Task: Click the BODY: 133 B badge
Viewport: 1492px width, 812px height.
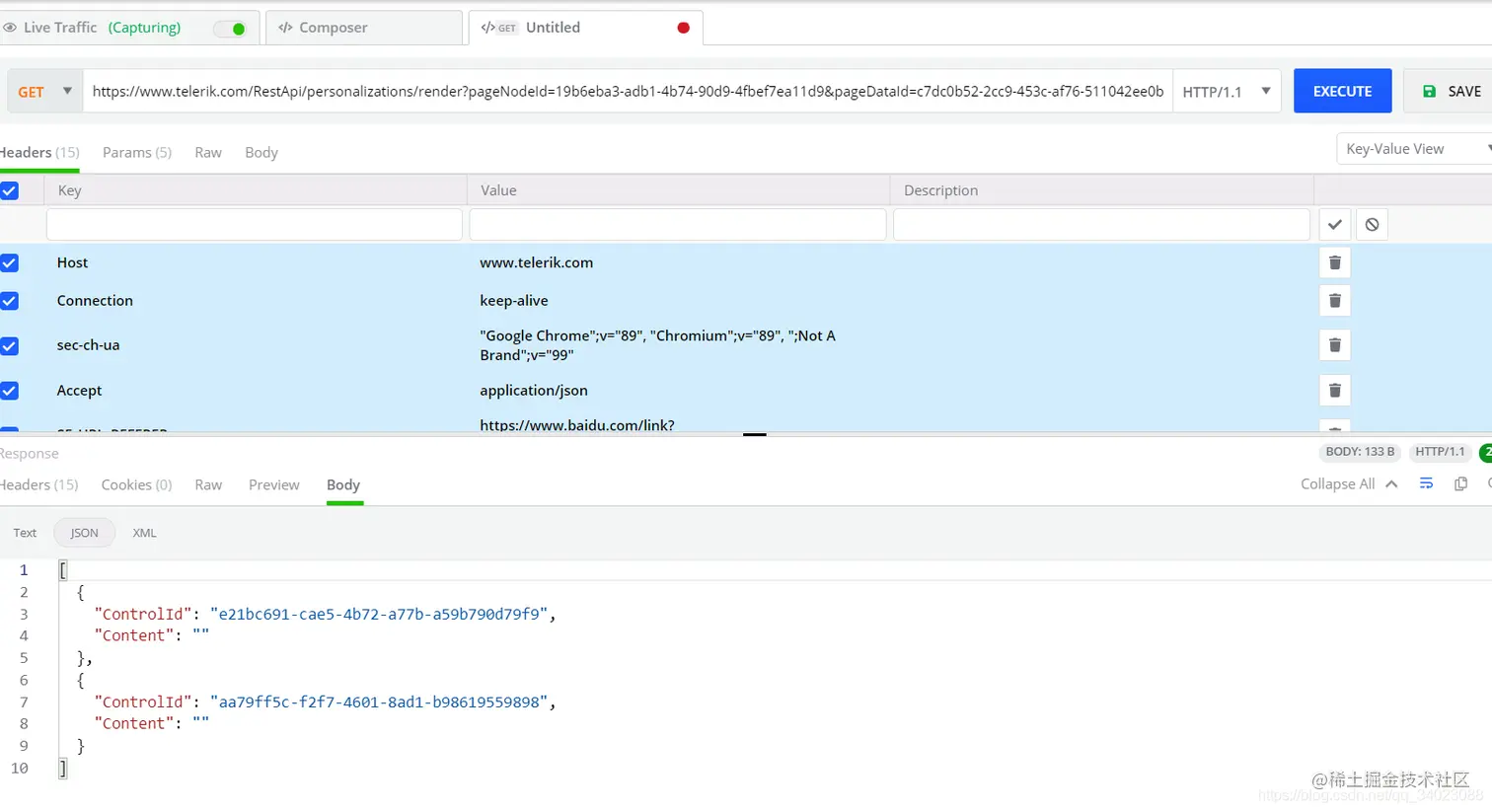Action: (x=1360, y=452)
